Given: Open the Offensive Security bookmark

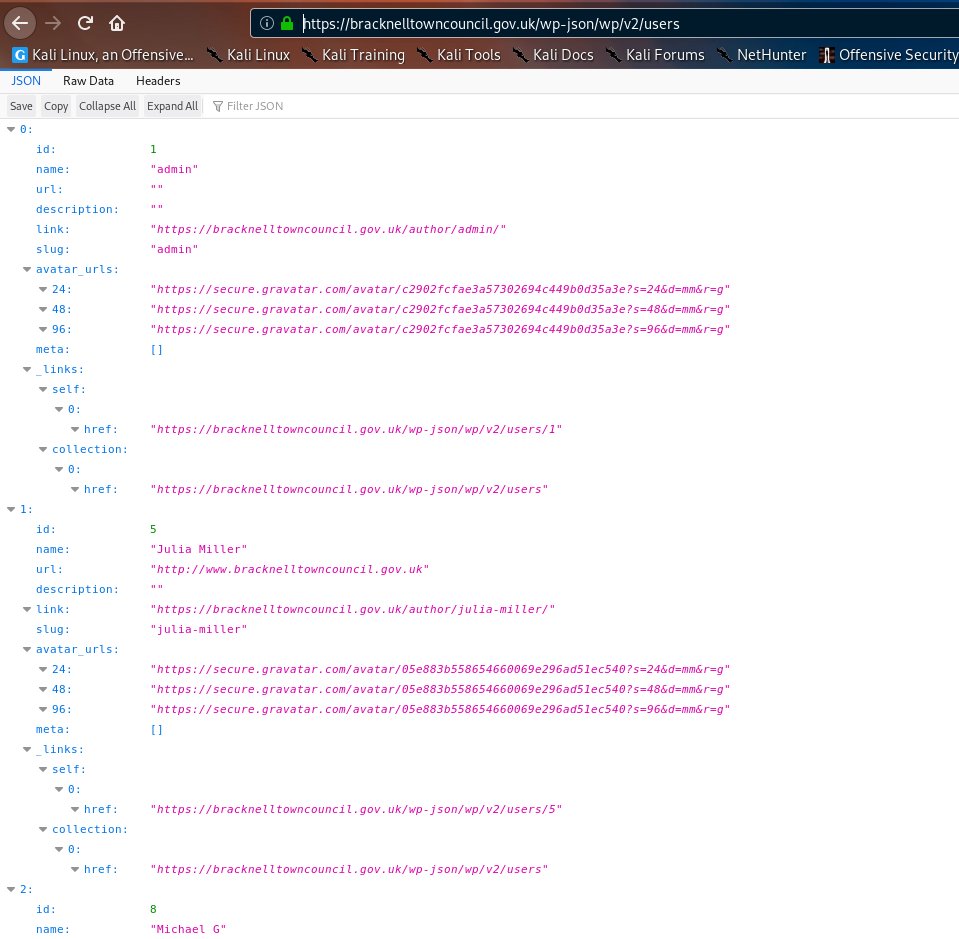Looking at the screenshot, I should click(889, 55).
